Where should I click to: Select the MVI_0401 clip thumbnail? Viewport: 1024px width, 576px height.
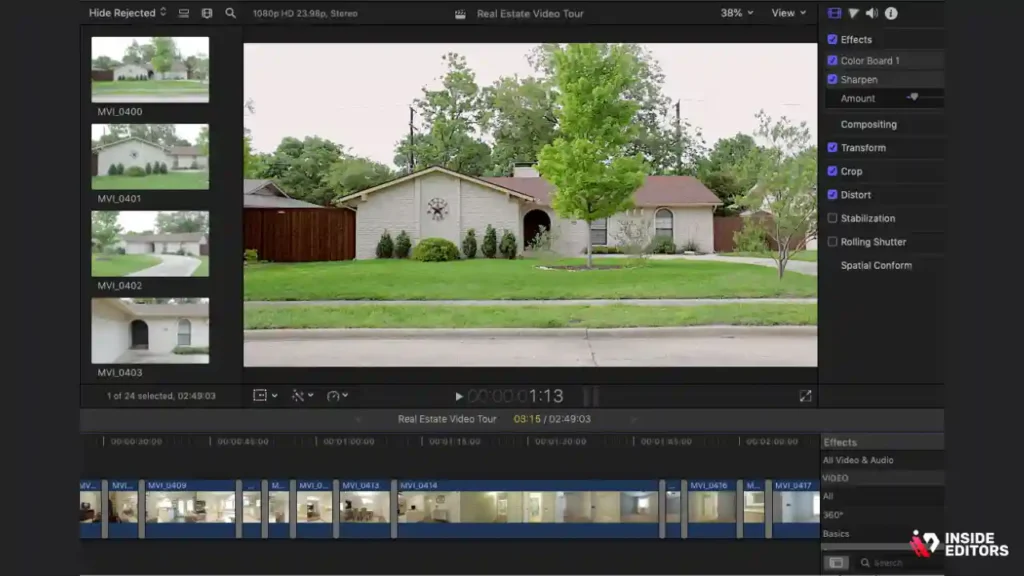(150, 157)
